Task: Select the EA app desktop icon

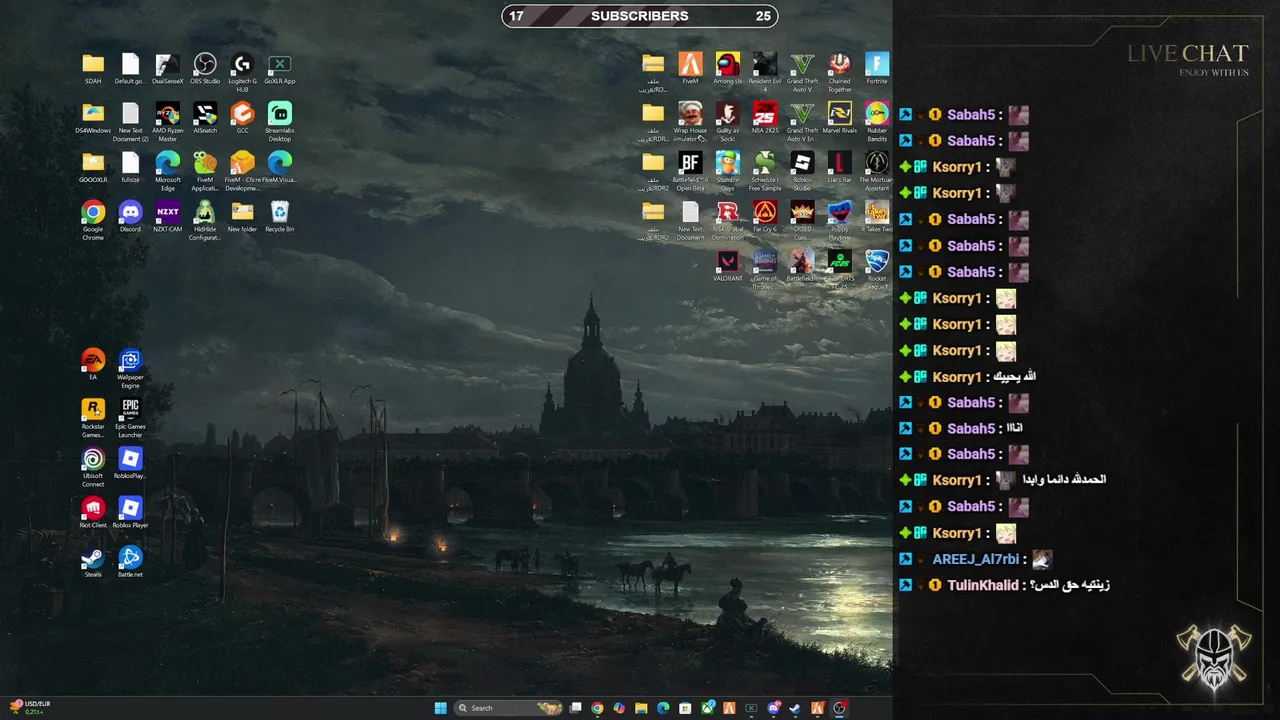Action: pyautogui.click(x=93, y=365)
